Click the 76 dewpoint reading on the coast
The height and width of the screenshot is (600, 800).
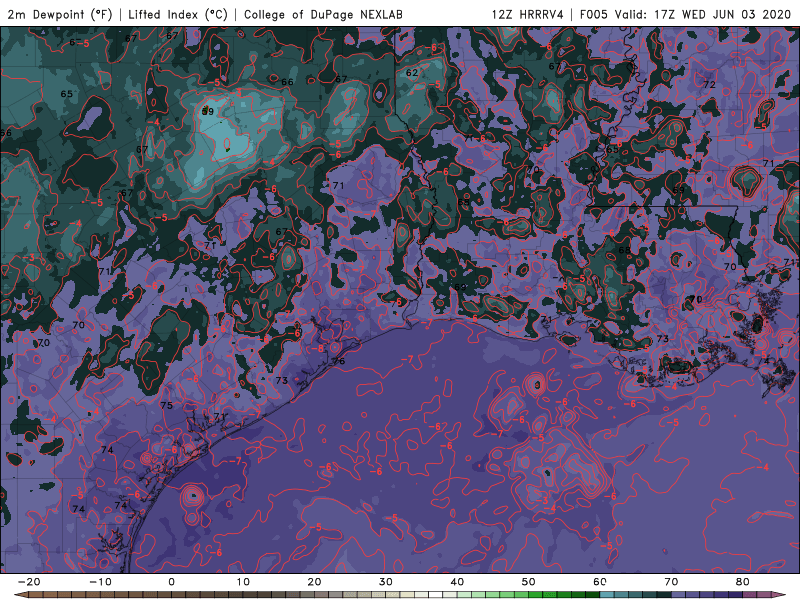click(x=339, y=361)
